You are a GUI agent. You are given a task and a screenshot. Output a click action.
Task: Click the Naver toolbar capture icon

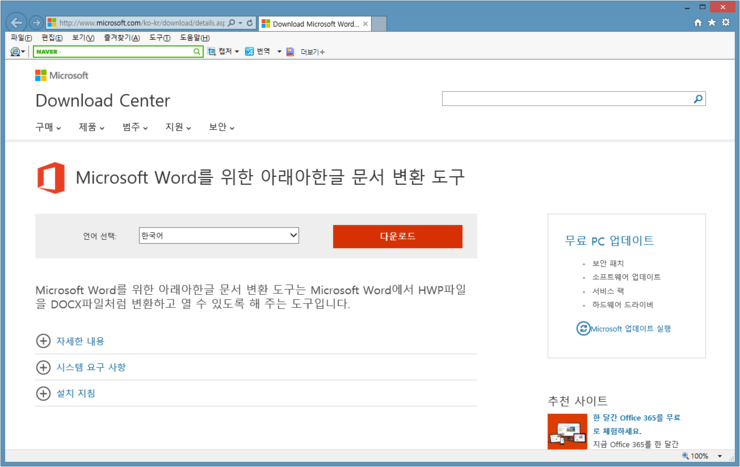[x=211, y=51]
